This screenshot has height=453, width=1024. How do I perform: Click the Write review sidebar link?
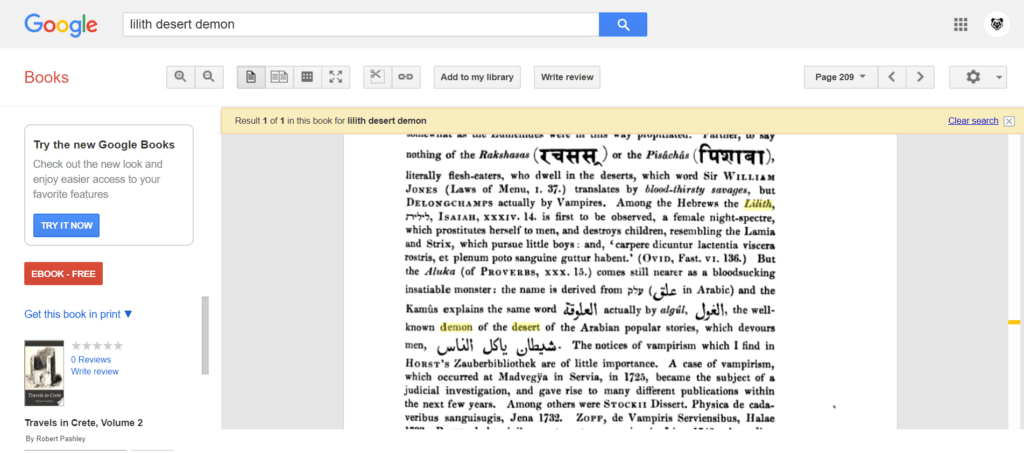[x=95, y=371]
